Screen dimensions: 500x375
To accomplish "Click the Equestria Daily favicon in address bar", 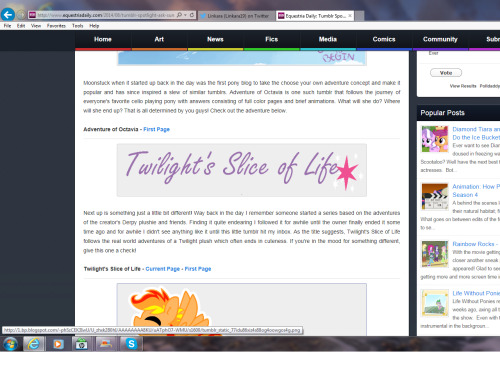I will click(x=32, y=15).
